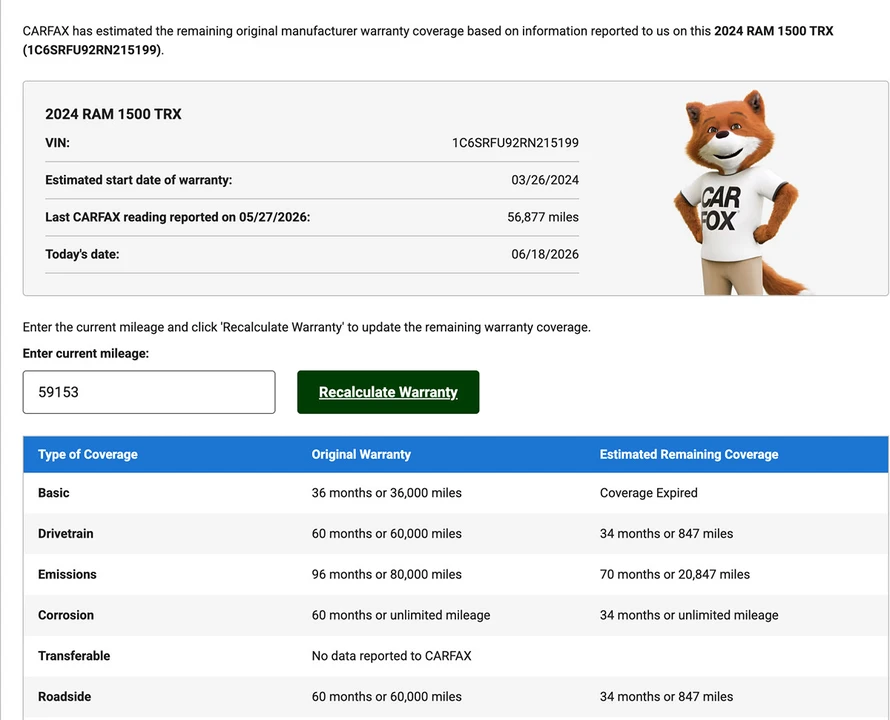890x720 pixels.
Task: Click the Corrosion coverage row label
Action: pyautogui.click(x=66, y=615)
